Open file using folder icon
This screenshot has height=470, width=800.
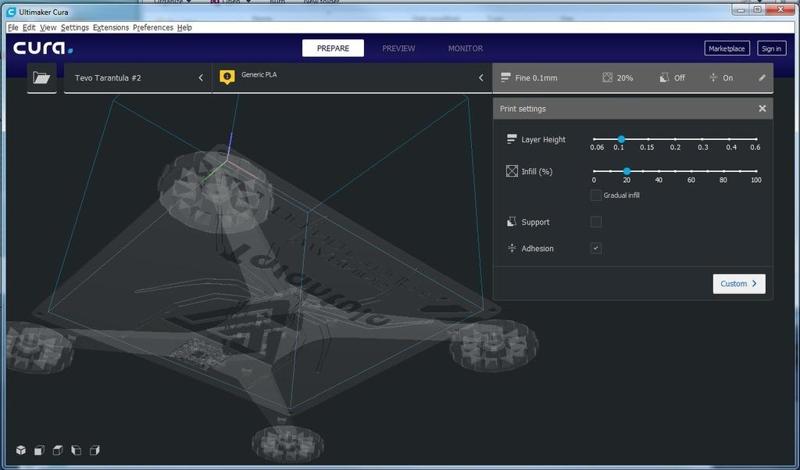point(41,78)
